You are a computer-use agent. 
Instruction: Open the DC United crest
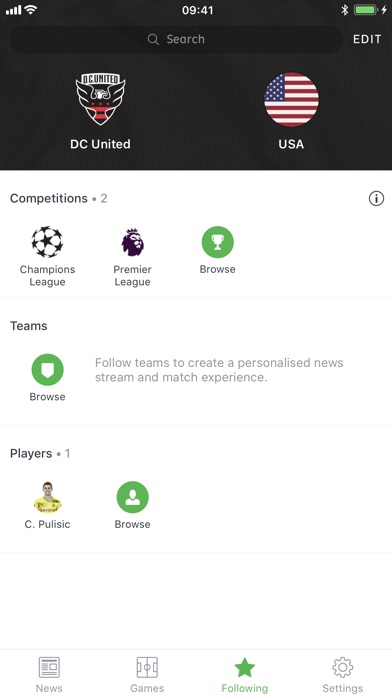[100, 99]
